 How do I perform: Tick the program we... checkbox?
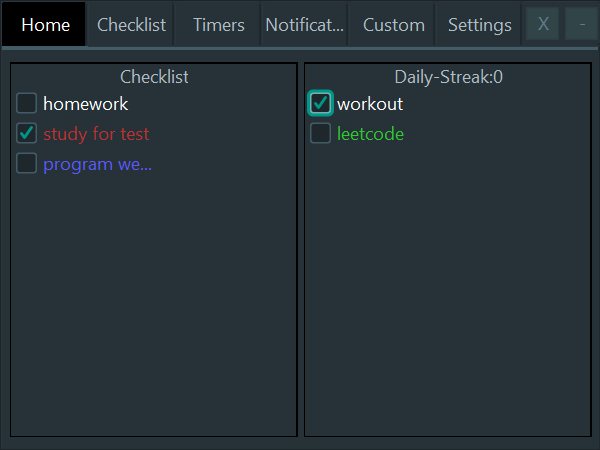pyautogui.click(x=26, y=163)
